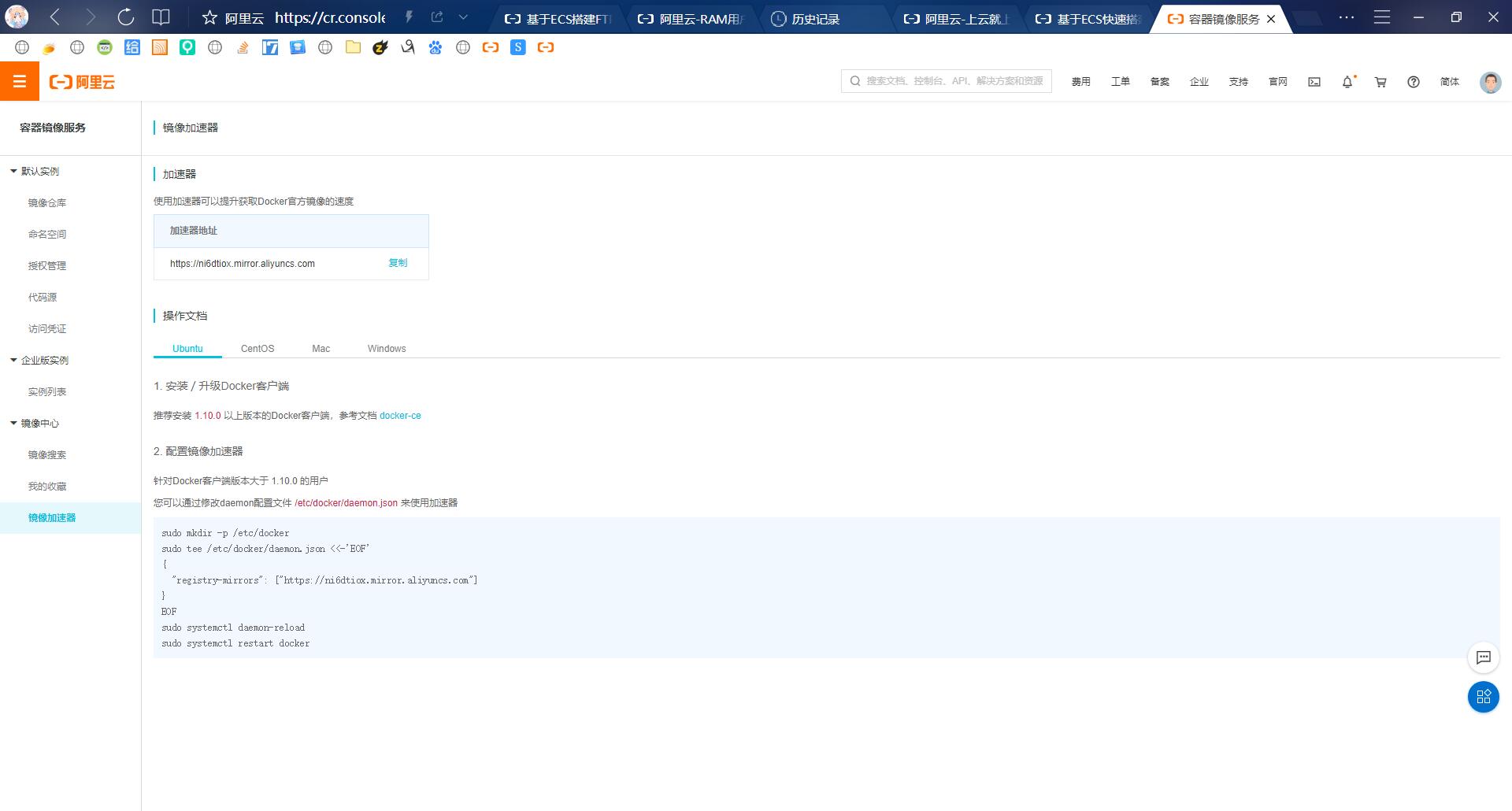The image size is (1512, 811).
Task: Expand the address bar dropdown arrow
Action: point(463,17)
